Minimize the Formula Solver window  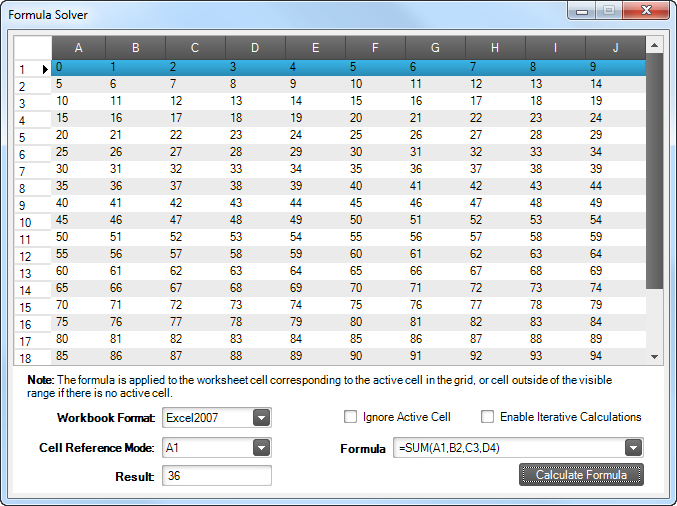[x=582, y=11]
